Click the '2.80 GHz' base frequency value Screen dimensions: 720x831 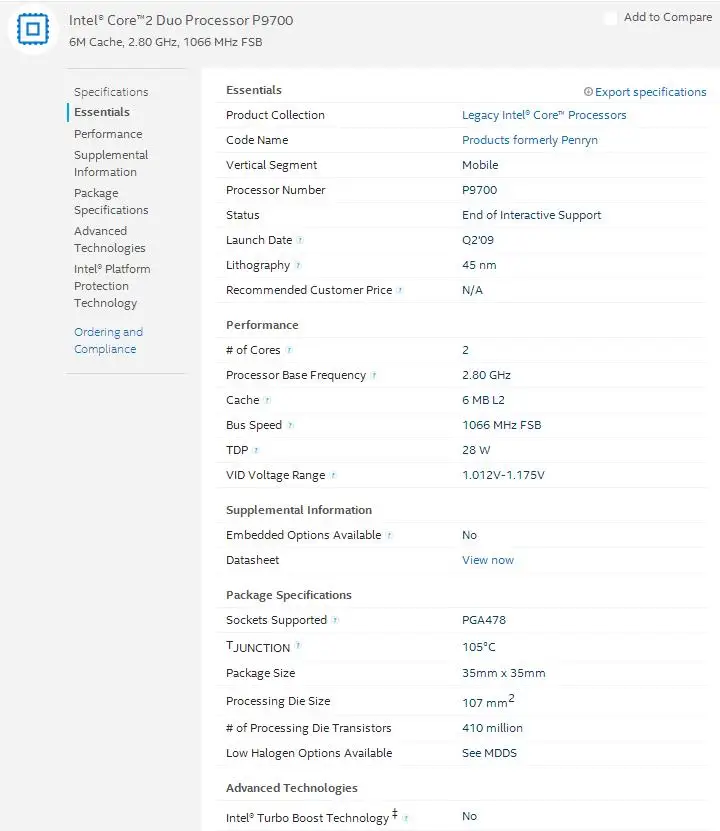pos(486,375)
